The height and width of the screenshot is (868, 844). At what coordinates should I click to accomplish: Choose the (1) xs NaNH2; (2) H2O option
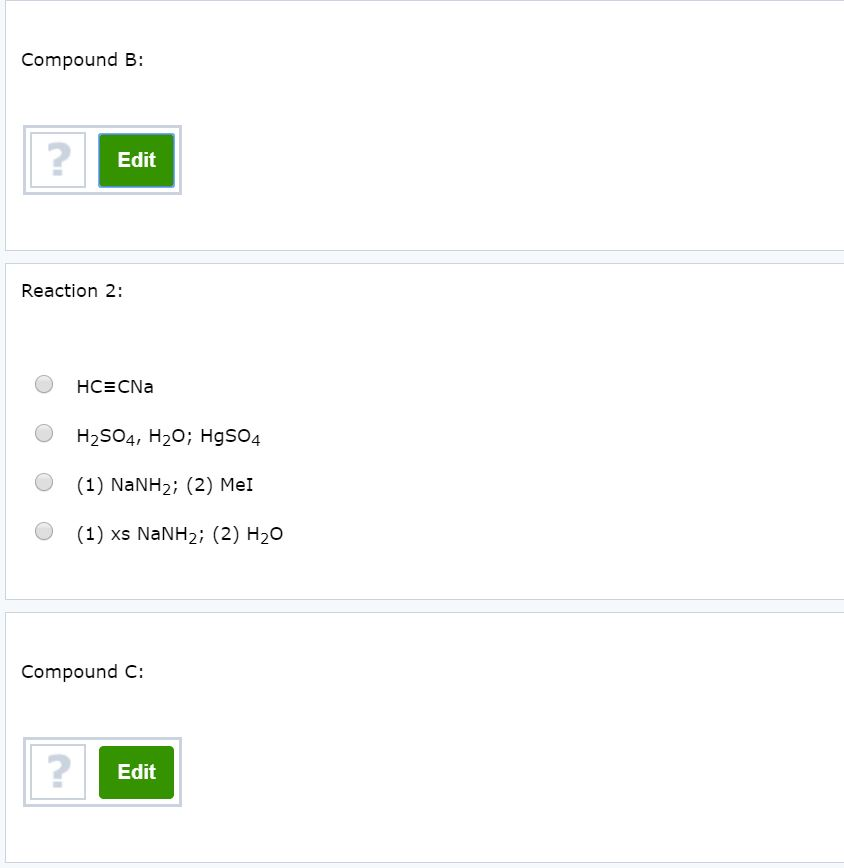pyautogui.click(x=179, y=532)
